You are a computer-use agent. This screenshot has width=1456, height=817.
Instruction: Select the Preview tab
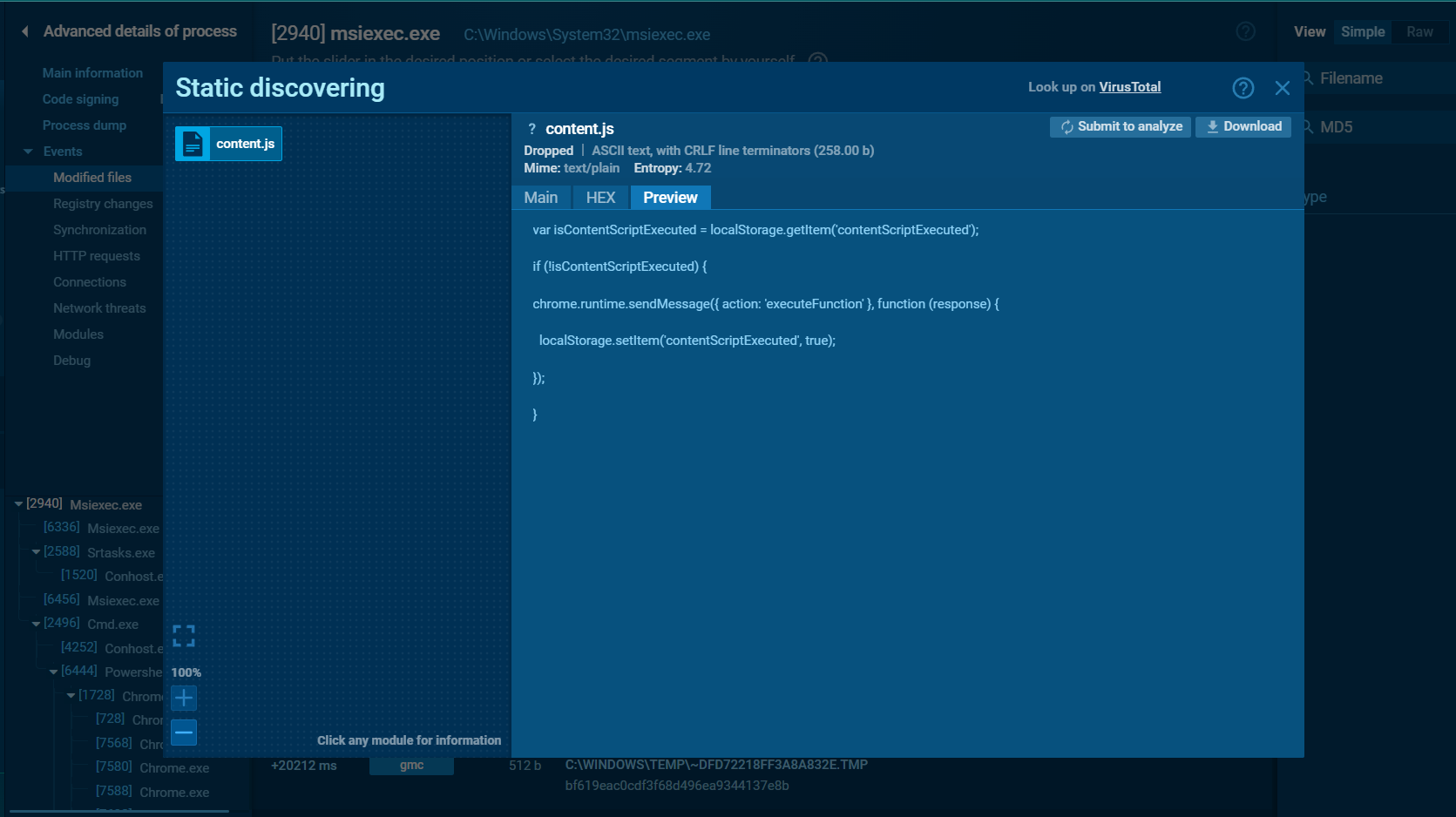pos(670,198)
